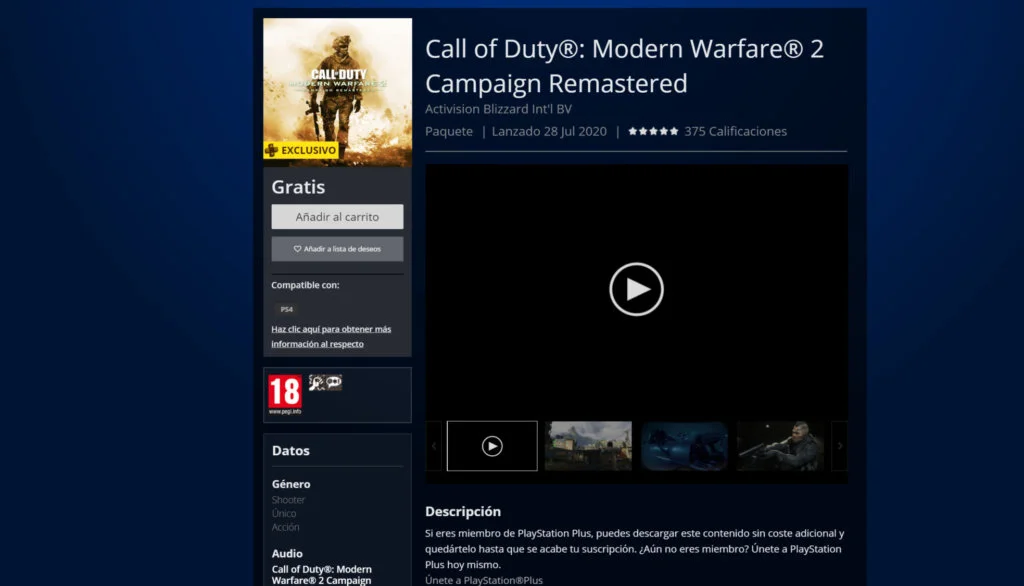Click the 'Paquete' product type label
The image size is (1024, 586).
pos(449,131)
